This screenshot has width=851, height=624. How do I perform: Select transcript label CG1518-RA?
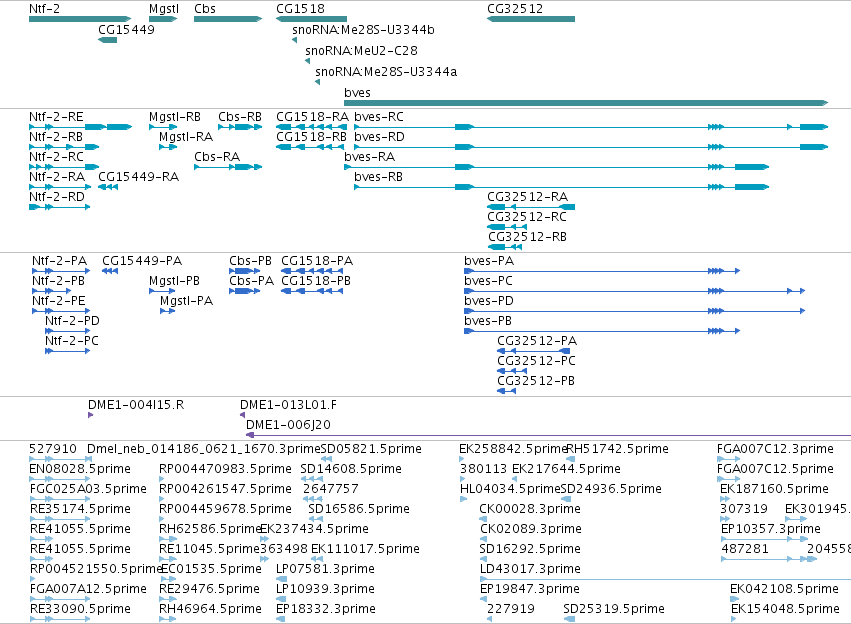(x=313, y=117)
